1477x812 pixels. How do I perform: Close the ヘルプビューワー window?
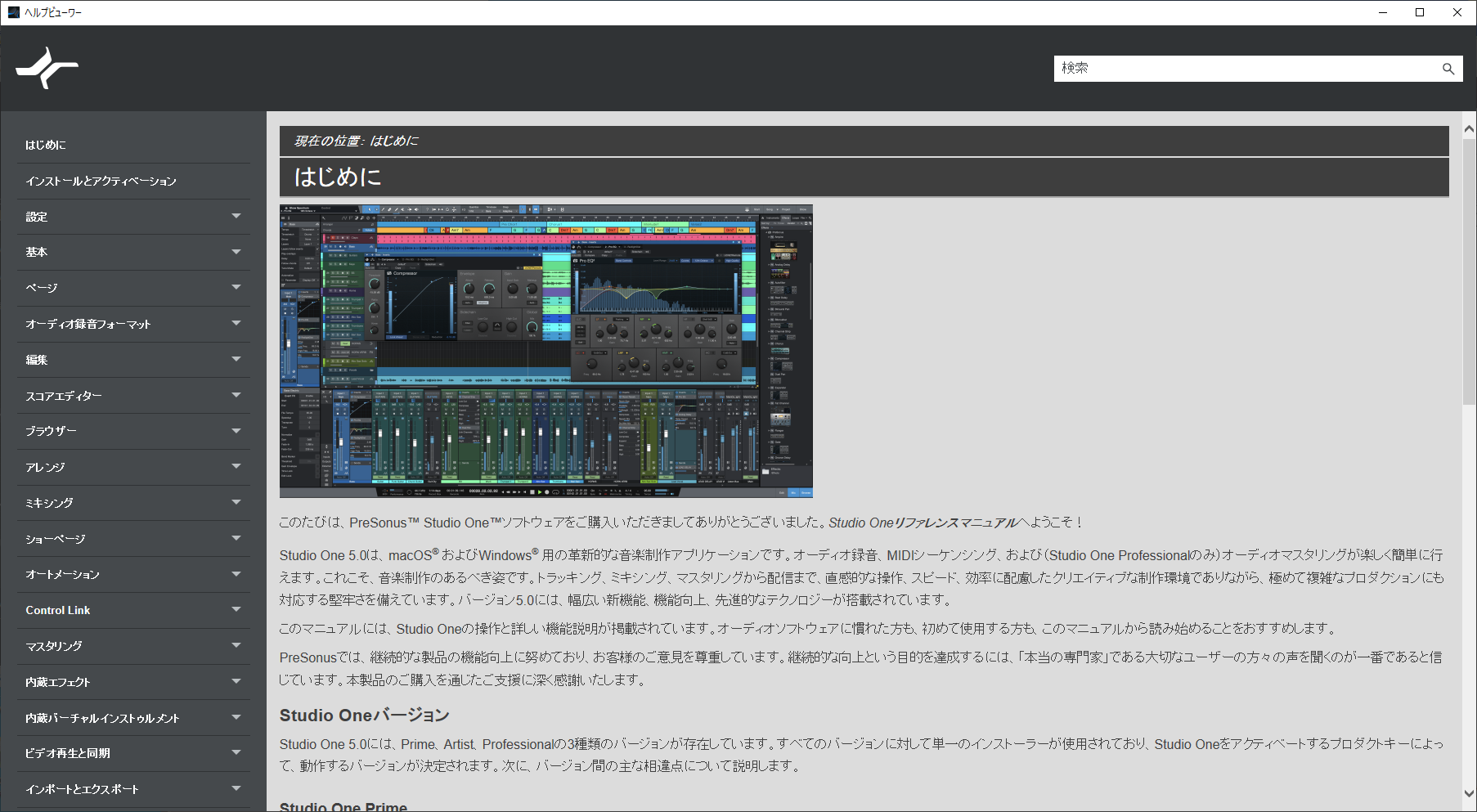click(x=1457, y=12)
